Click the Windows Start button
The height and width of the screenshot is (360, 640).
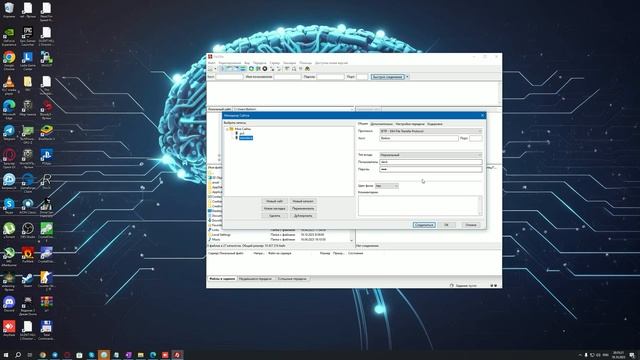(x=6, y=355)
